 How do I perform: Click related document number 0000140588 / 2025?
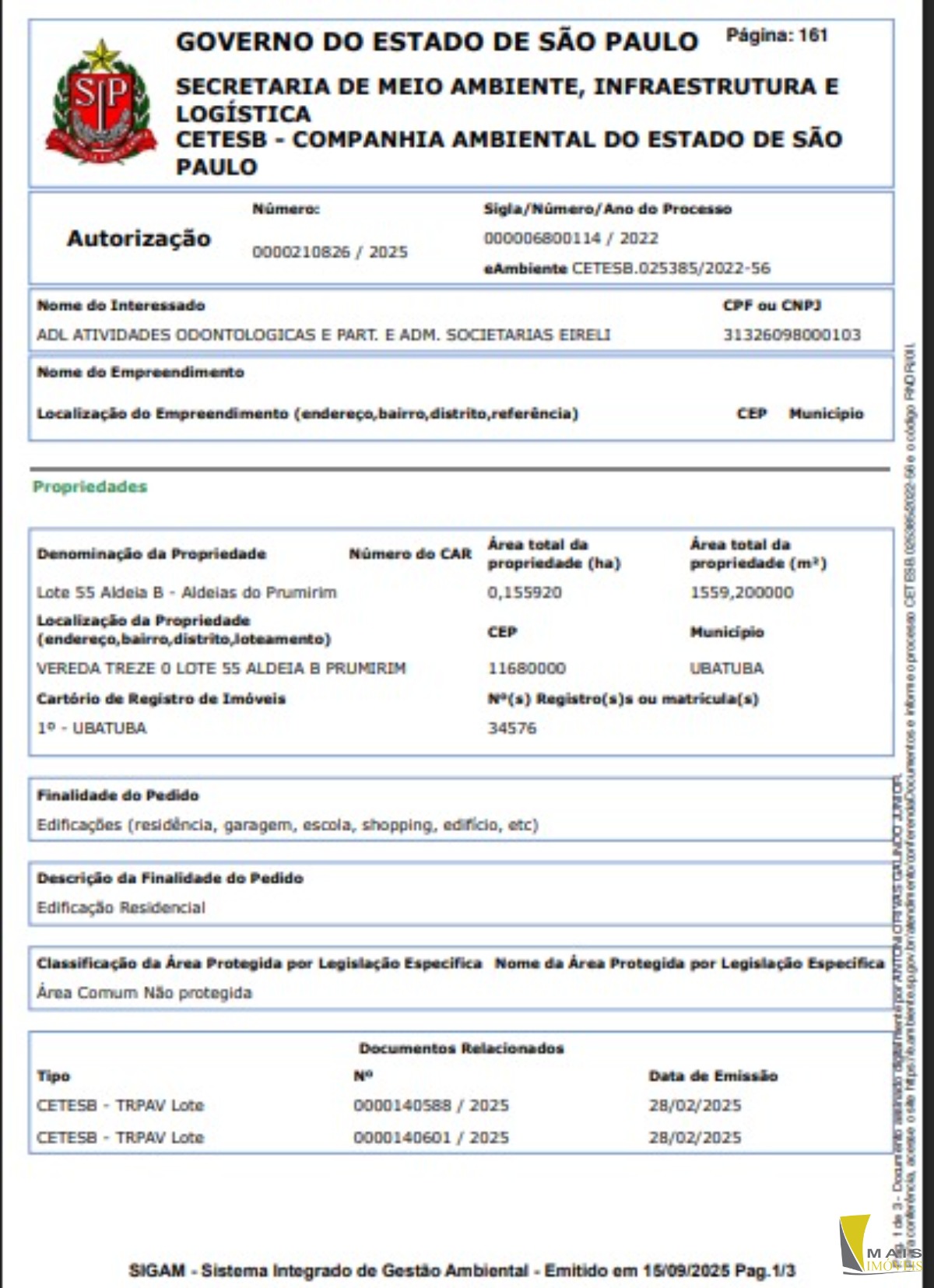pos(431,1106)
